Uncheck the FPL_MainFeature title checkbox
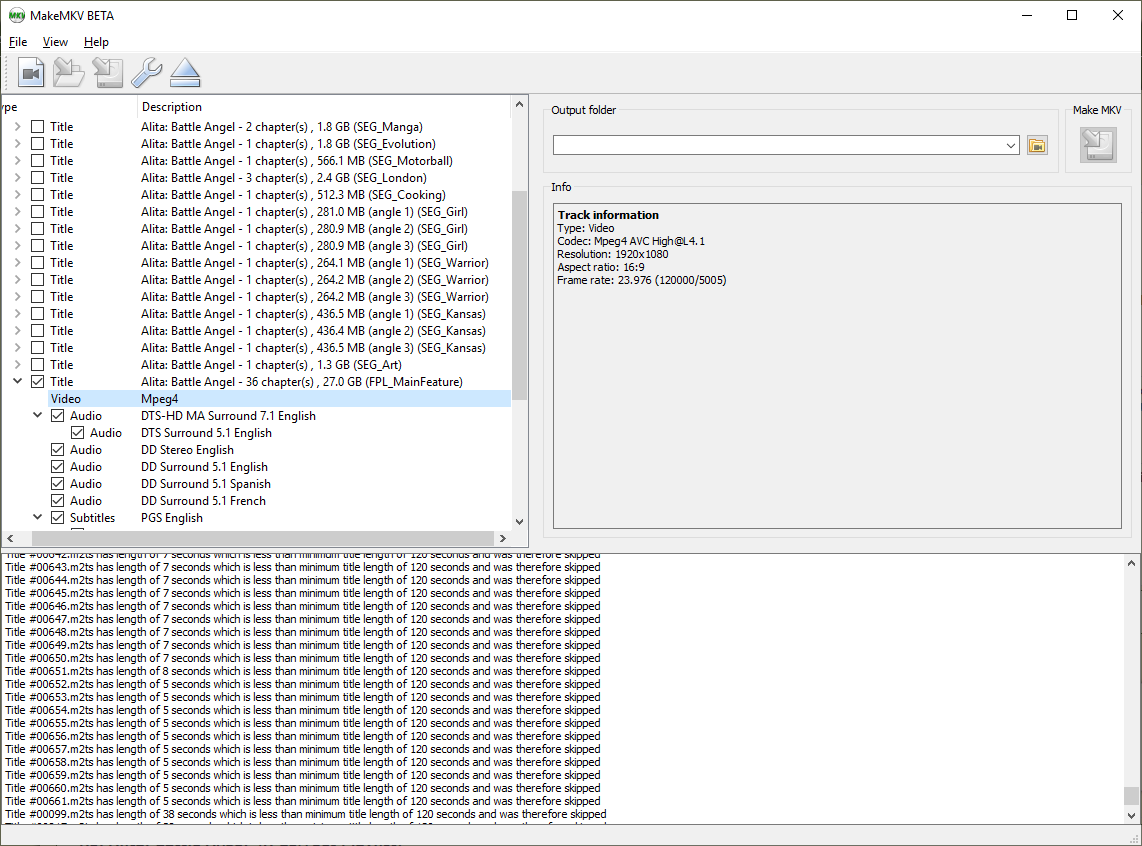The height and width of the screenshot is (846, 1142). tap(37, 382)
